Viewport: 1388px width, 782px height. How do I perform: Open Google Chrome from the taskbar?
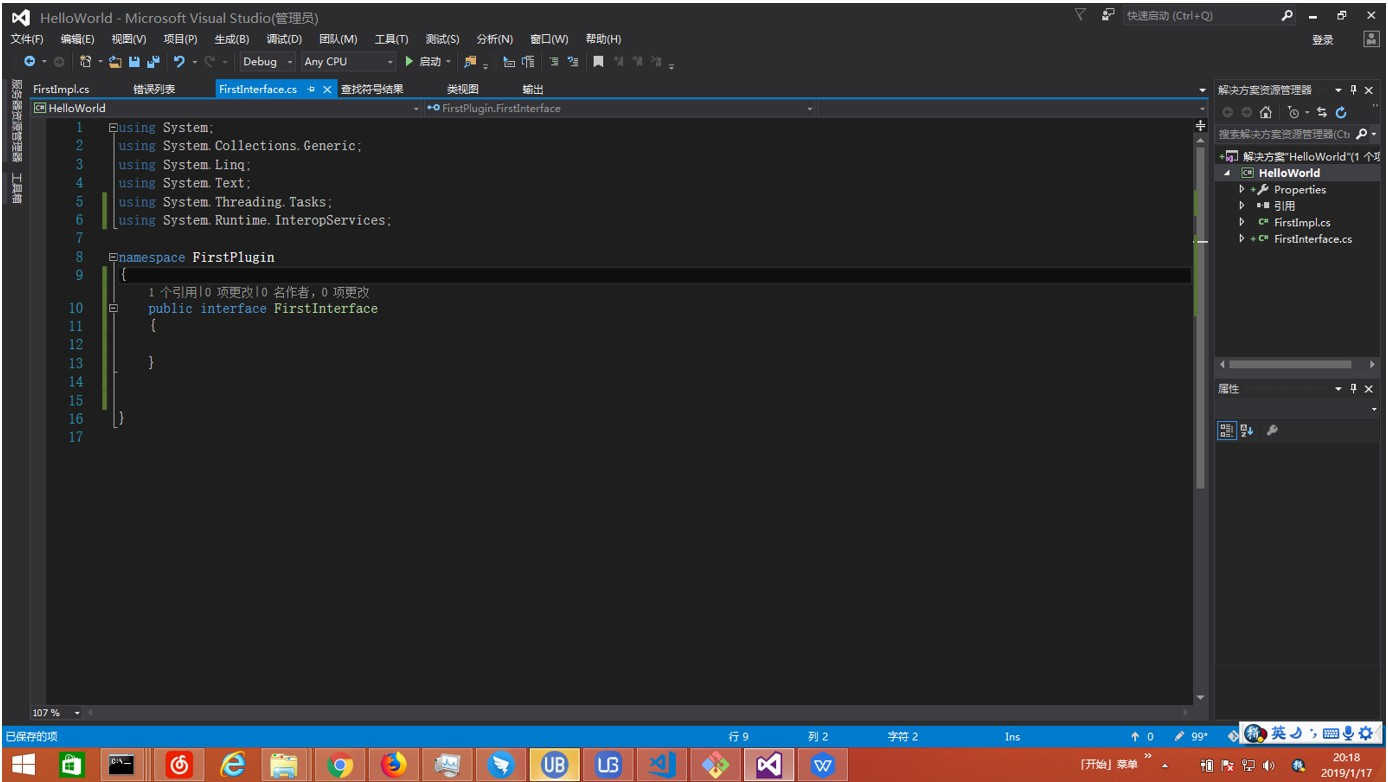tap(339, 765)
